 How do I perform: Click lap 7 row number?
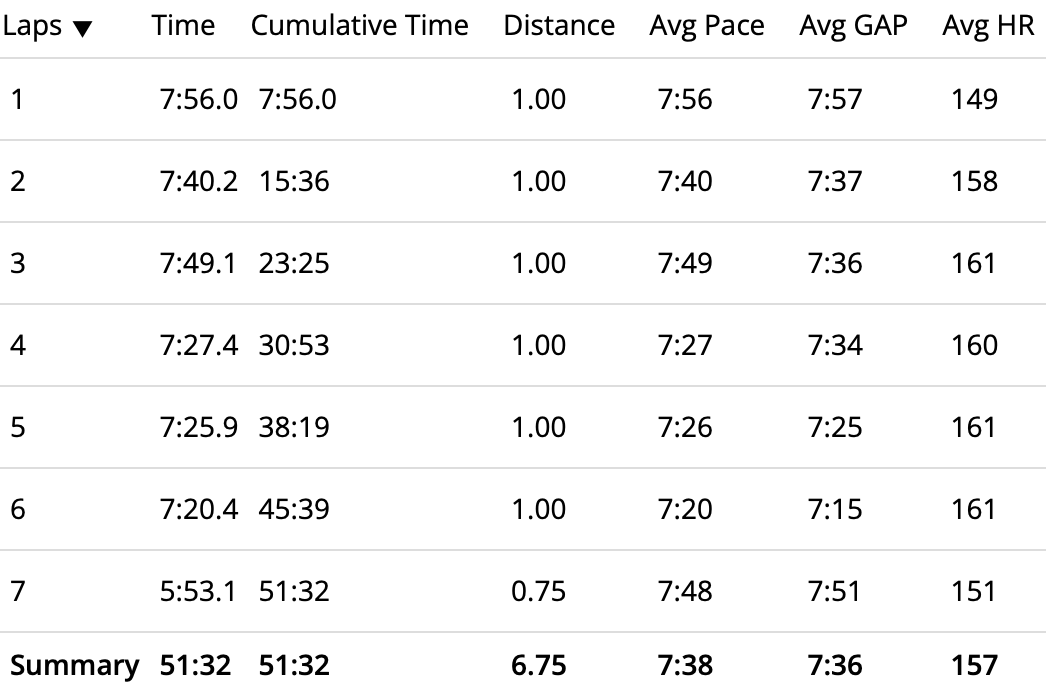pyautogui.click(x=17, y=591)
